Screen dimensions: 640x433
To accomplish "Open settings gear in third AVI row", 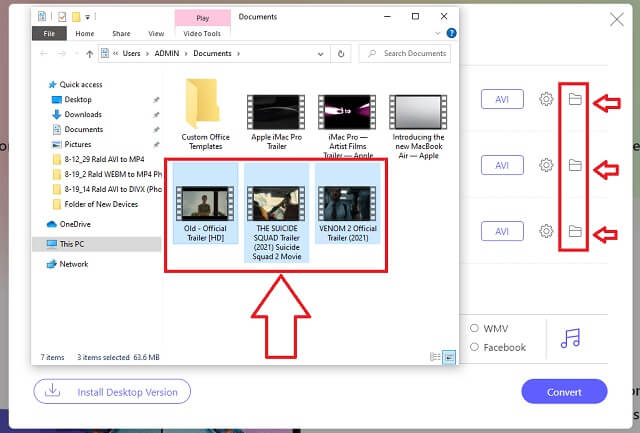I will tap(546, 231).
